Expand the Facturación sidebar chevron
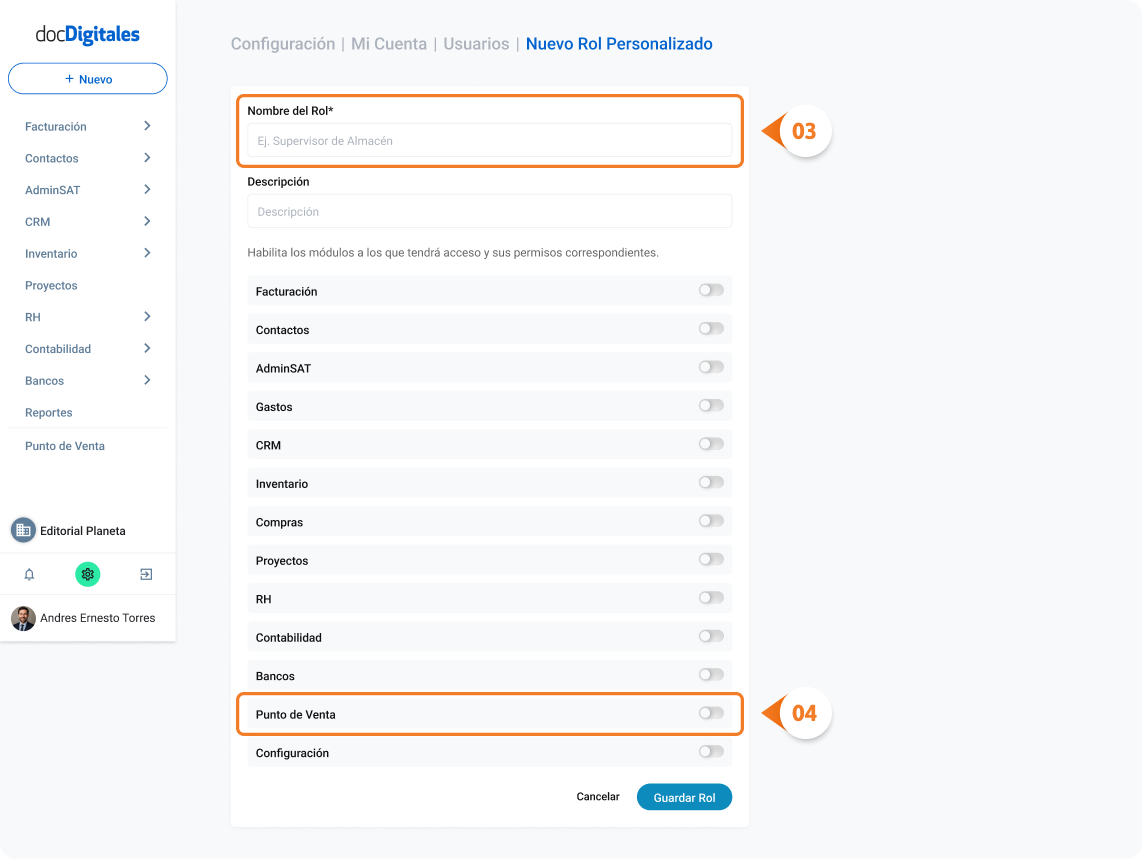This screenshot has width=1142, height=859. (x=147, y=126)
